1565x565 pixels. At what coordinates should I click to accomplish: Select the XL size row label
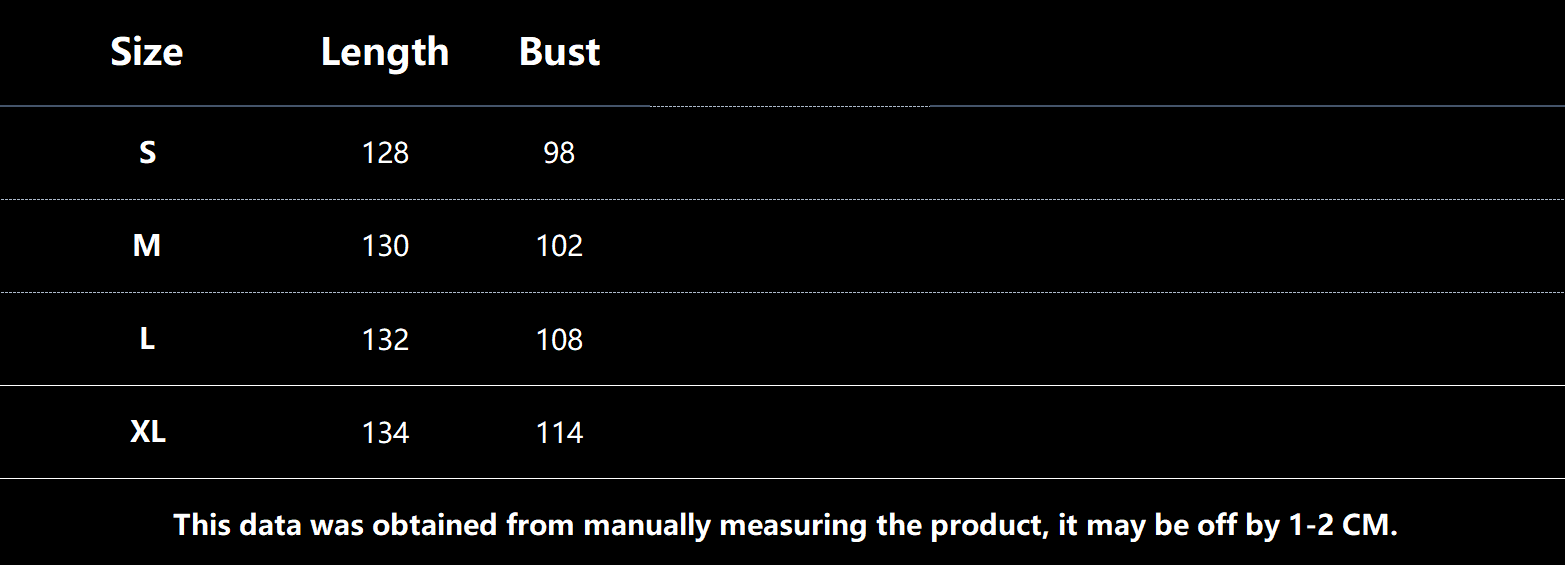[x=148, y=433]
